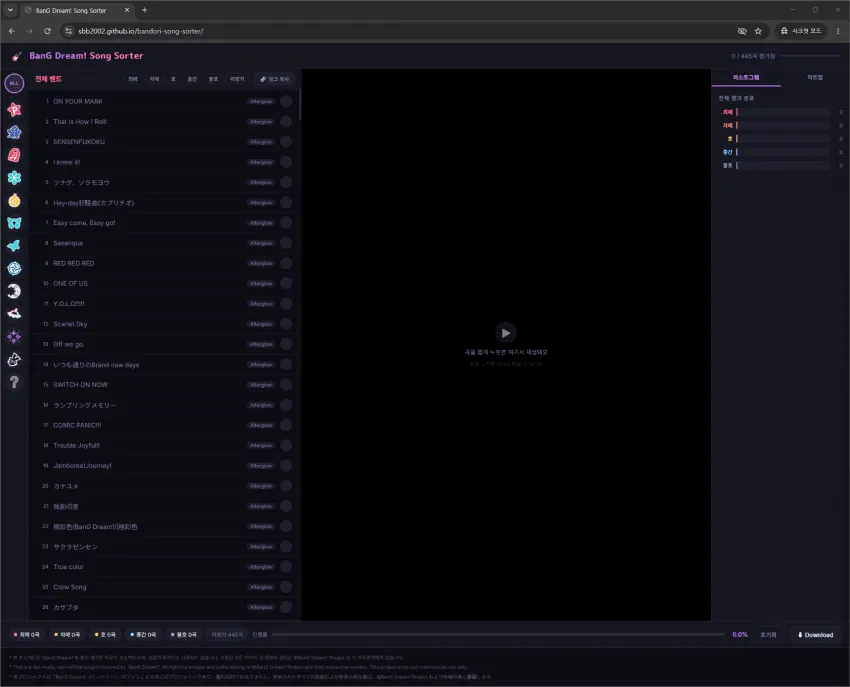
Task: Select song row Jamboree!Journey!
Action: pyautogui.click(x=163, y=465)
